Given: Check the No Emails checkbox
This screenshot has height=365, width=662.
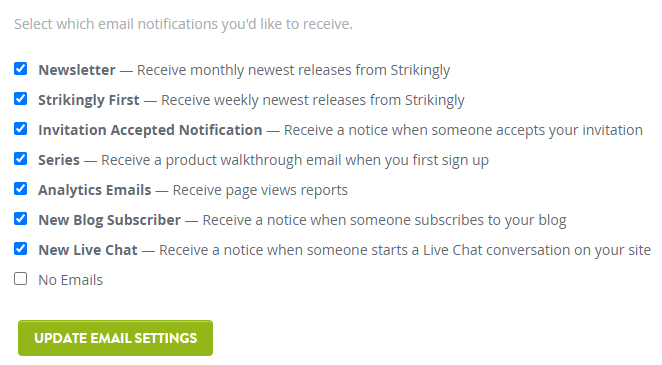Looking at the screenshot, I should pos(20,278).
